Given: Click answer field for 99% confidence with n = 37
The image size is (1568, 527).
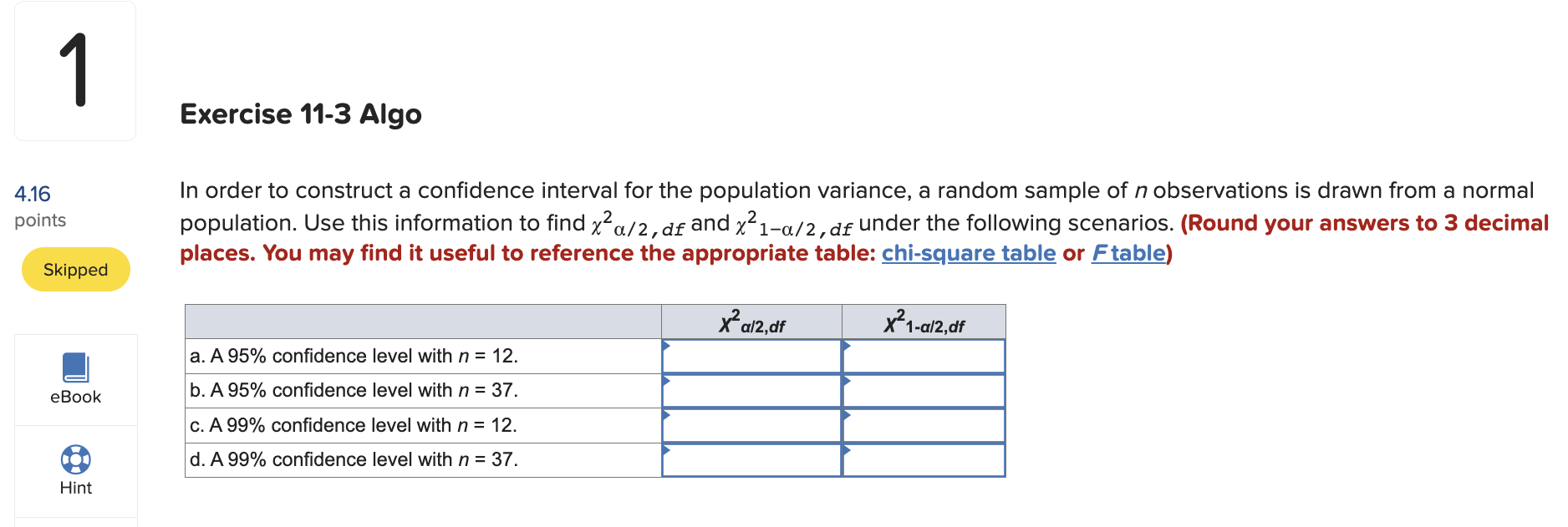Looking at the screenshot, I should (x=751, y=459).
